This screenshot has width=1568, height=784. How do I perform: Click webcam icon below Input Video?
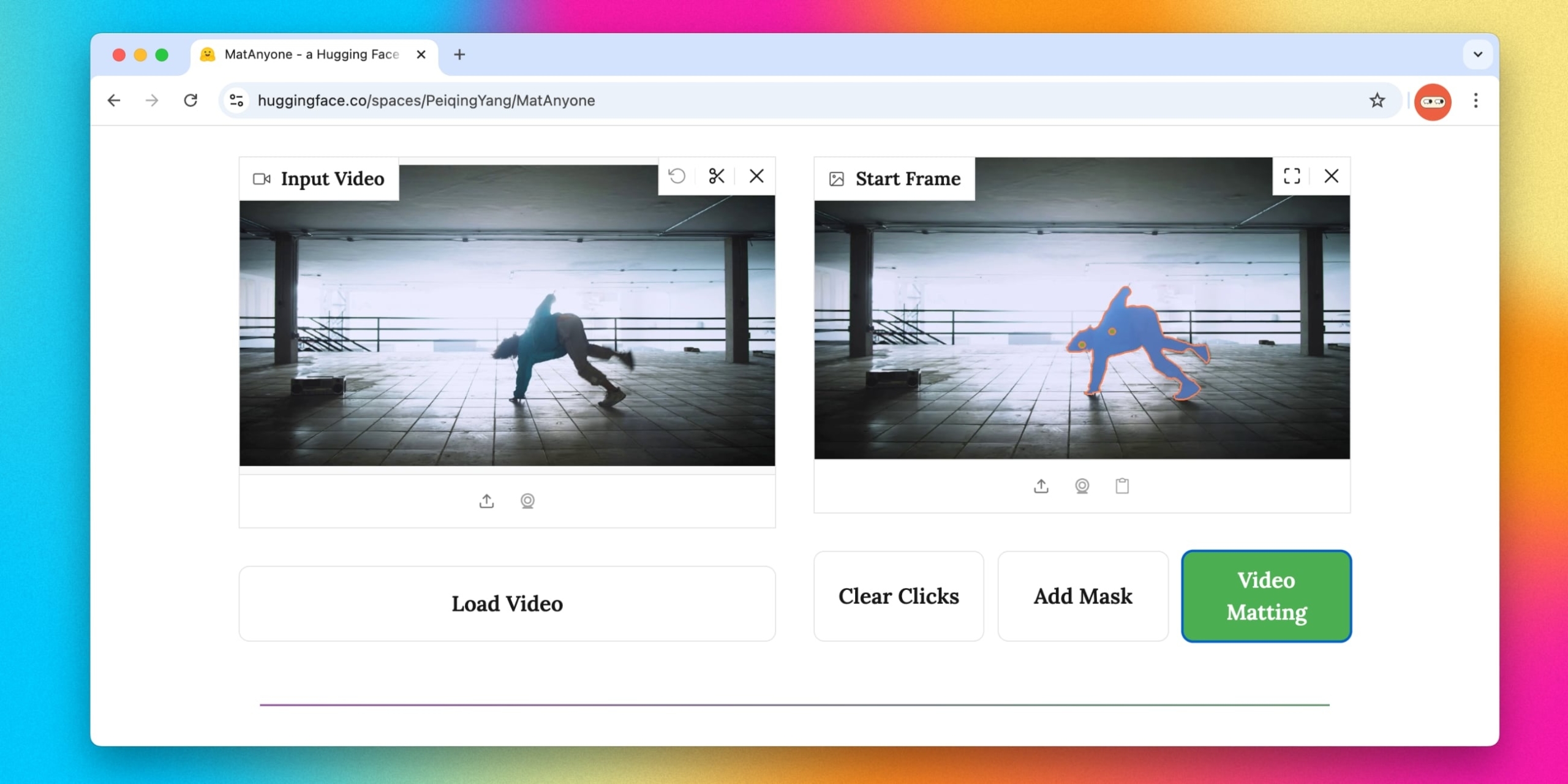(x=527, y=501)
